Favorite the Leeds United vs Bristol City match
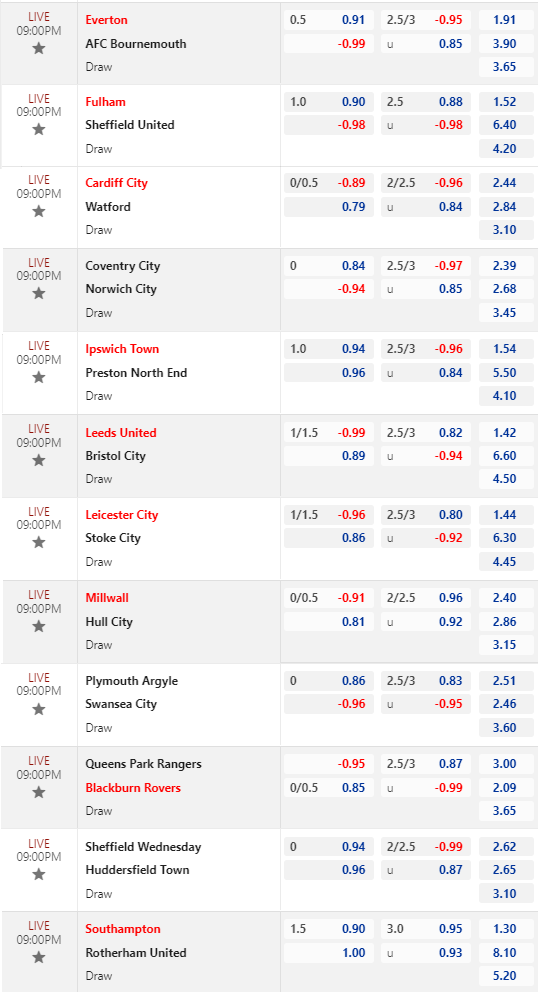Image resolution: width=538 pixels, height=993 pixels. 39,460
